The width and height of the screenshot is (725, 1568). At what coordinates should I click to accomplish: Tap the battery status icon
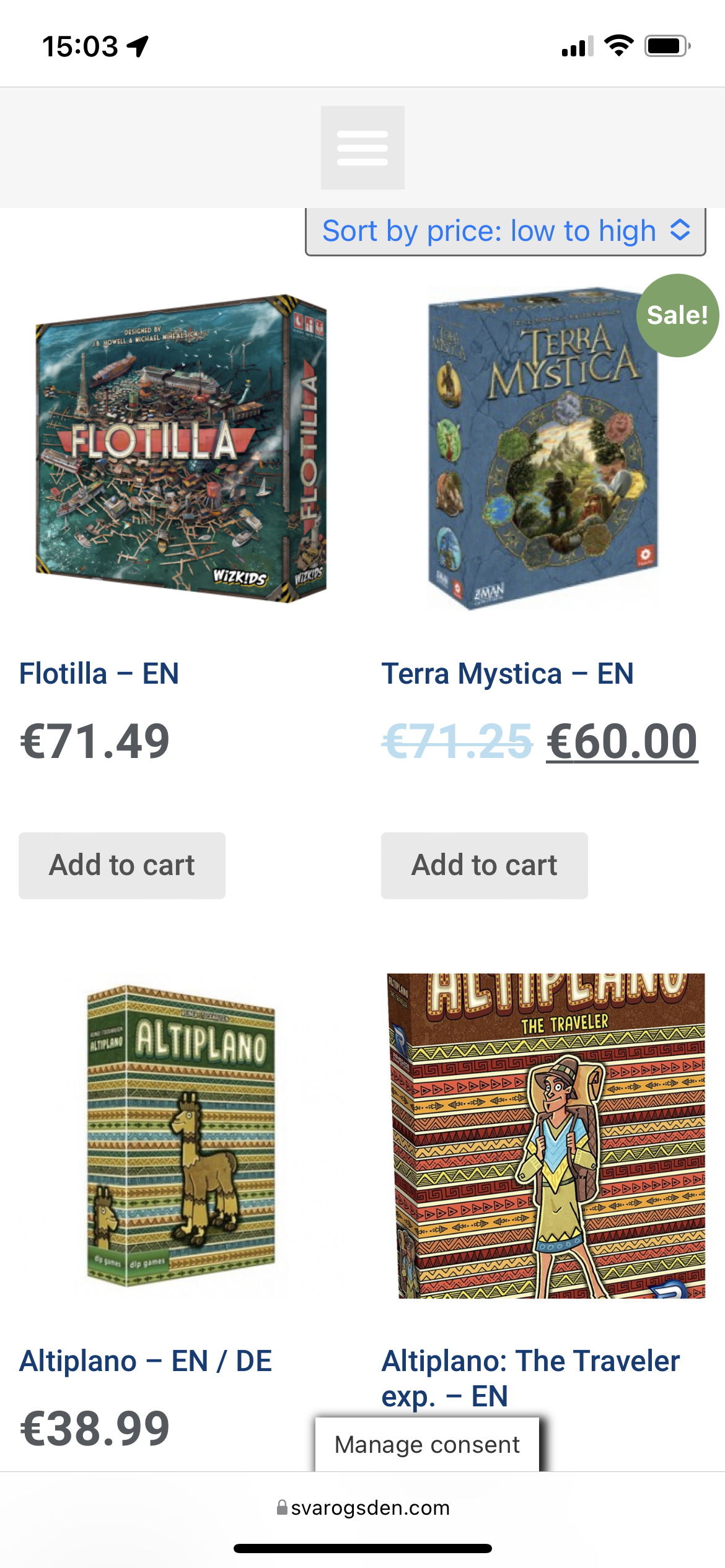click(x=667, y=46)
